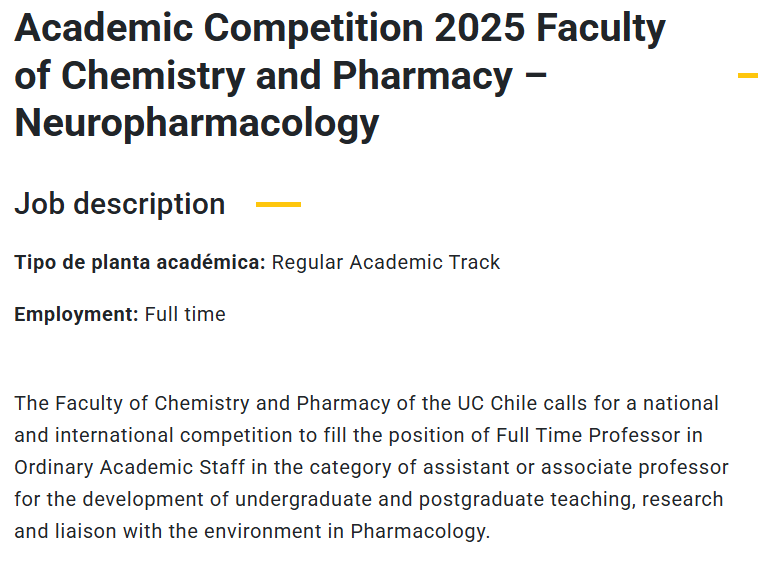Click the bold Employment label
Screen dimensions: 762x566
point(77,315)
